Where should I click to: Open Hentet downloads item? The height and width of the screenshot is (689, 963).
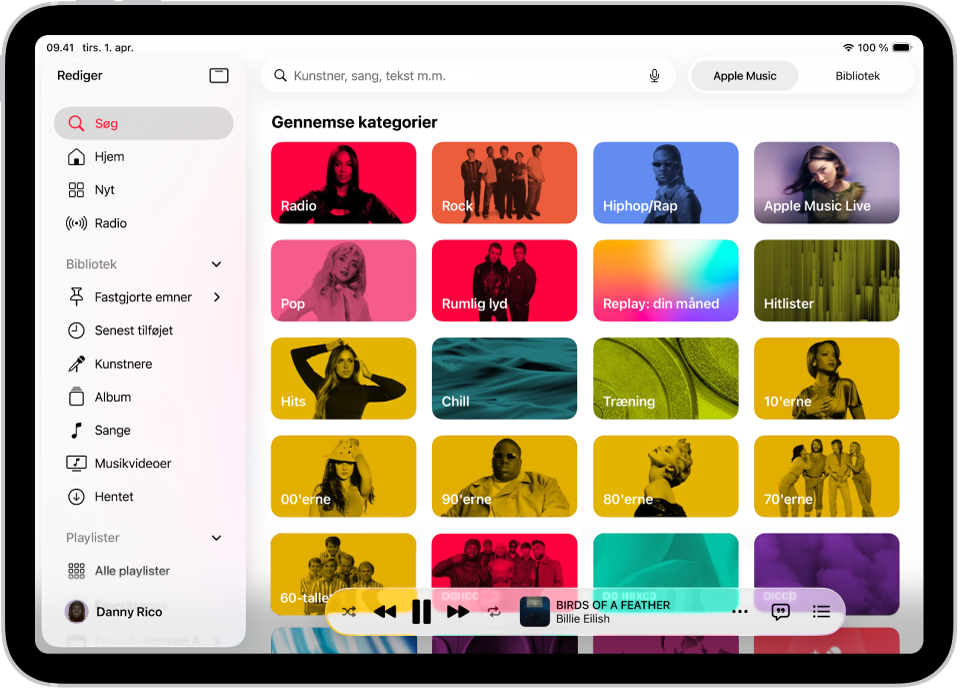[x=143, y=496]
